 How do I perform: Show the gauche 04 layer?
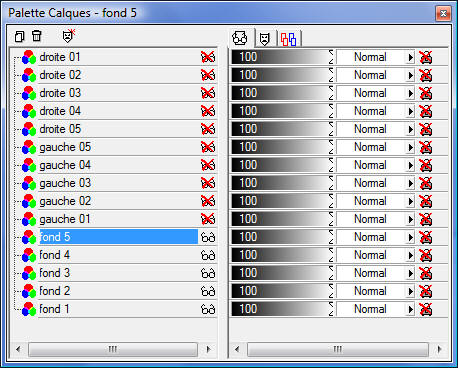pyautogui.click(x=208, y=165)
